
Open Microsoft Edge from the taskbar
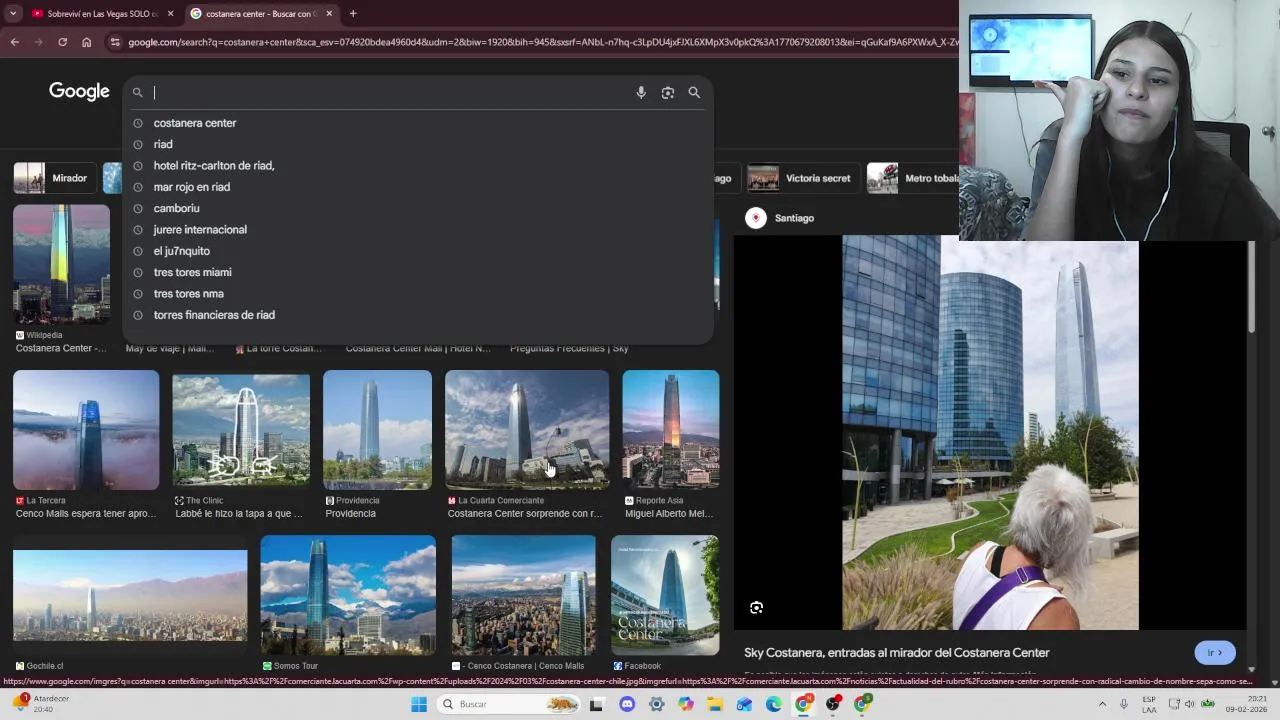point(774,704)
